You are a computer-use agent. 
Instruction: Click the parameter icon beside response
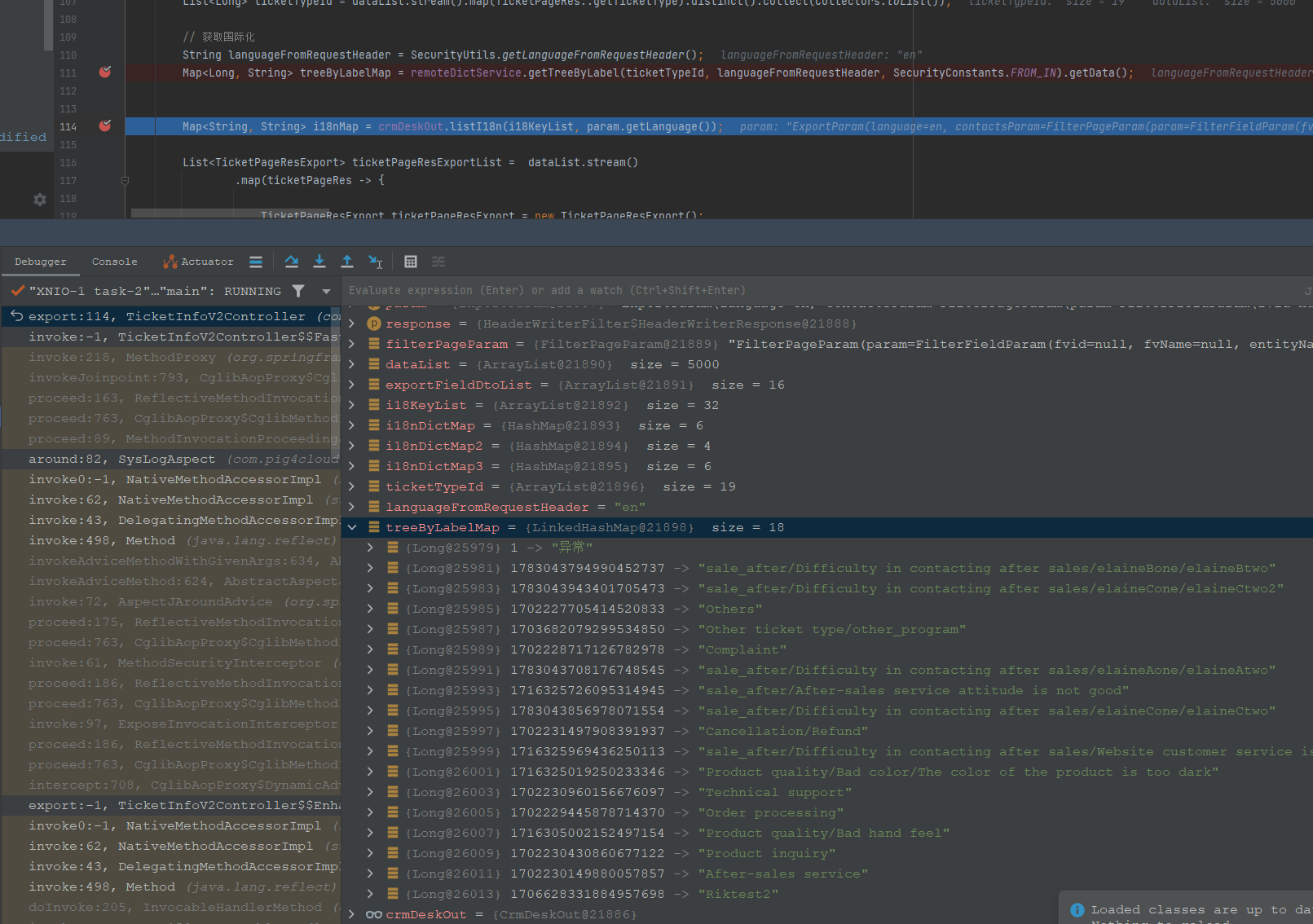click(x=374, y=323)
